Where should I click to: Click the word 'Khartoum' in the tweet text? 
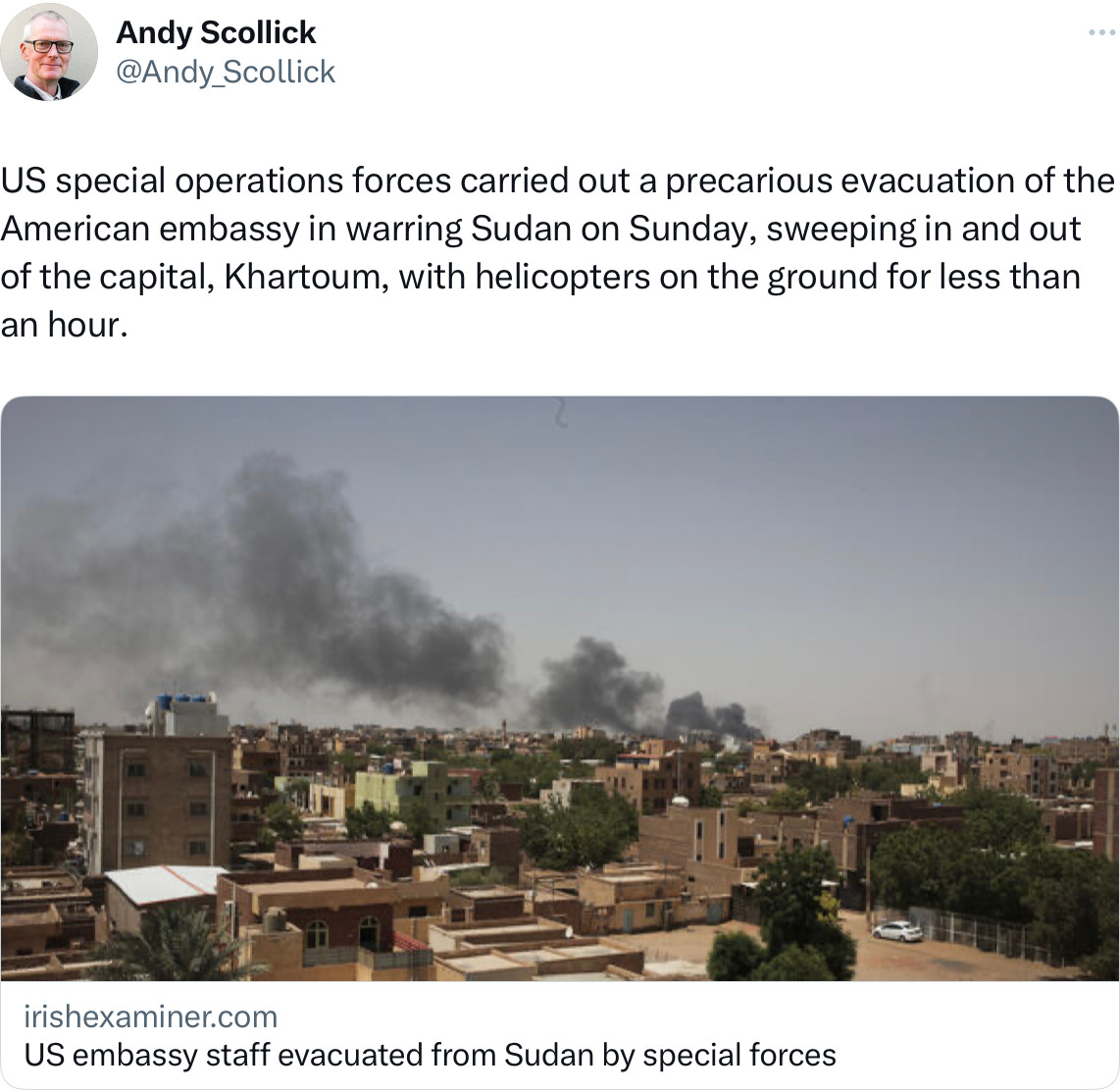tap(306, 278)
